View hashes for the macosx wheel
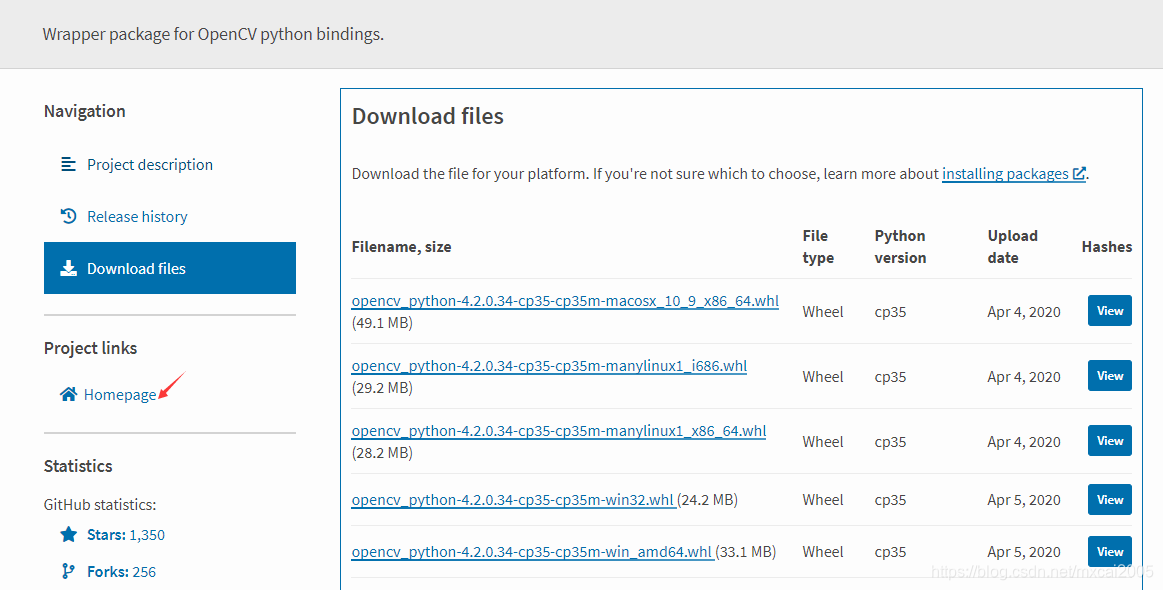 pos(1110,311)
